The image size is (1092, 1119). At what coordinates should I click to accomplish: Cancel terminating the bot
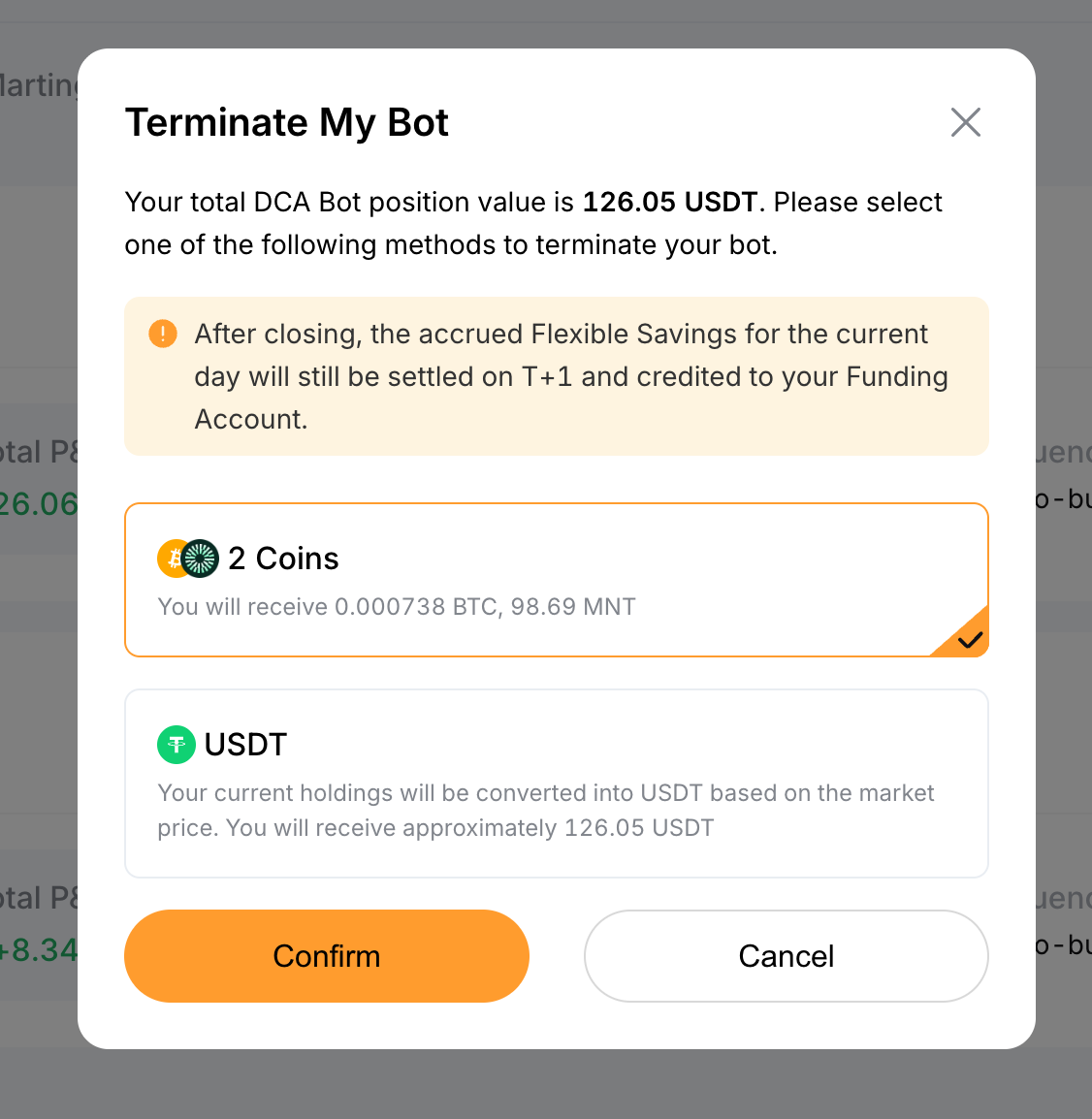point(786,956)
